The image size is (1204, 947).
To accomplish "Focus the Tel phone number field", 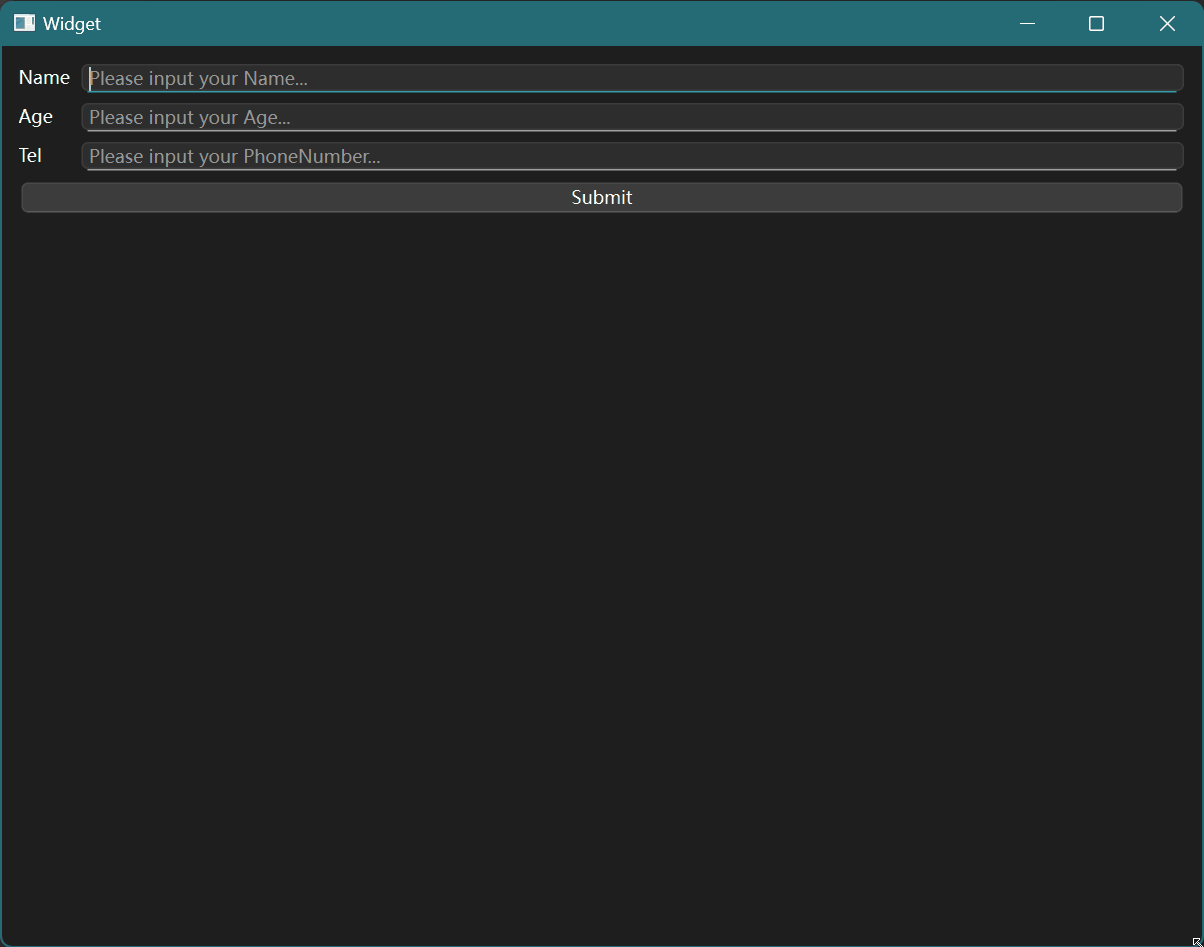I will (x=632, y=156).
